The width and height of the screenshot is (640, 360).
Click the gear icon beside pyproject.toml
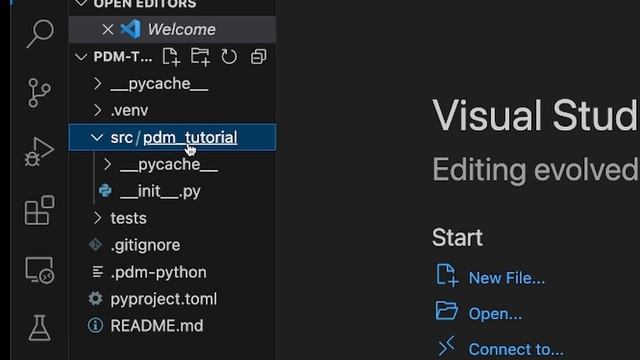tap(96, 299)
